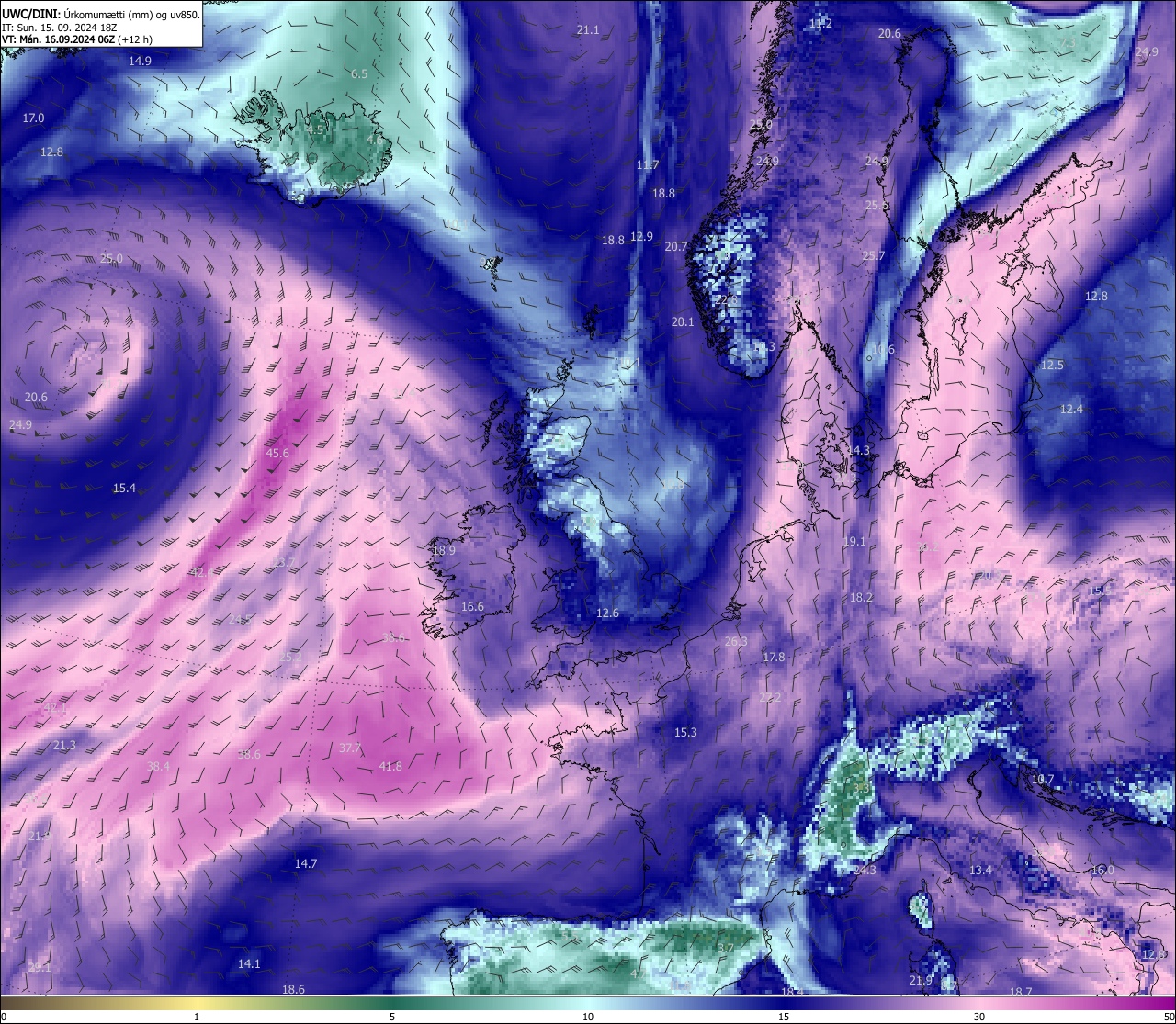The height and width of the screenshot is (1024, 1176).
Task: Click the 25.7 value over Sweden
Action: (873, 255)
